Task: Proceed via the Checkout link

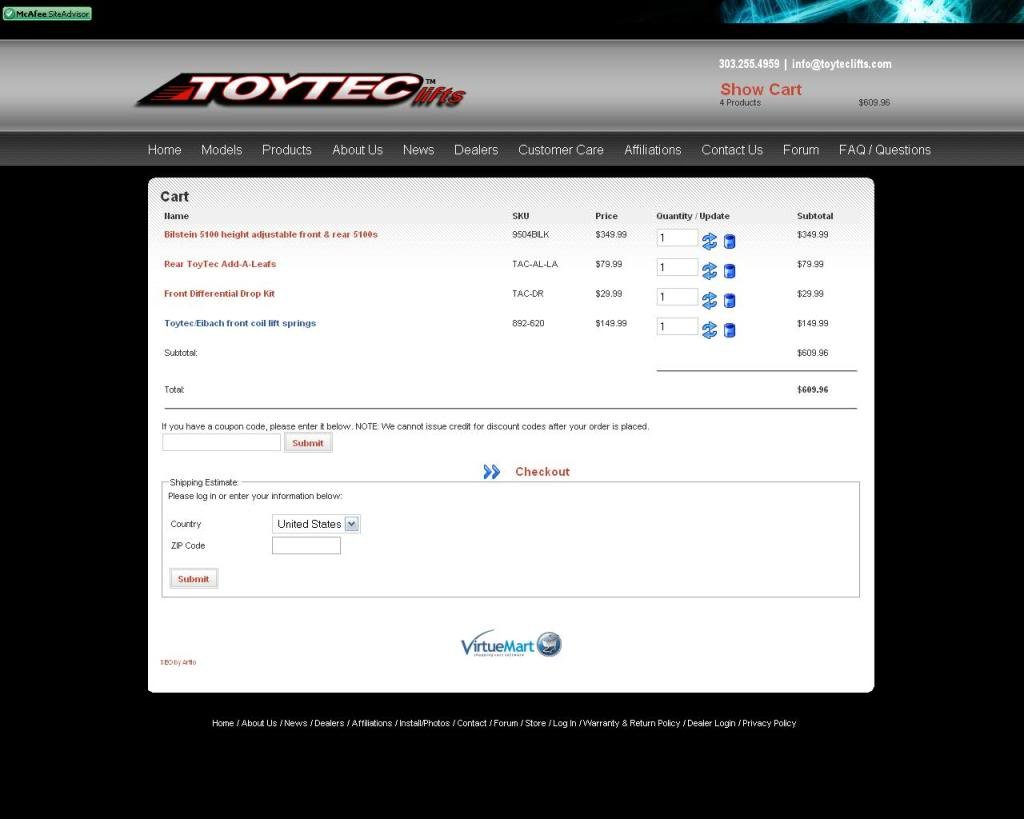Action: pos(542,472)
